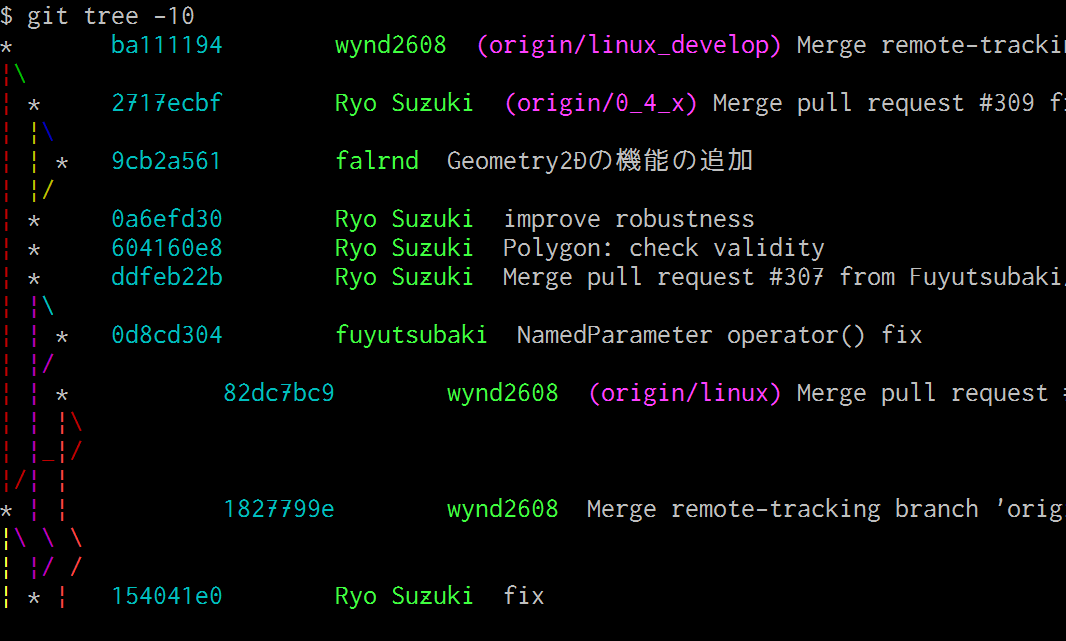Select the commit hash 0a6efd30

point(166,219)
